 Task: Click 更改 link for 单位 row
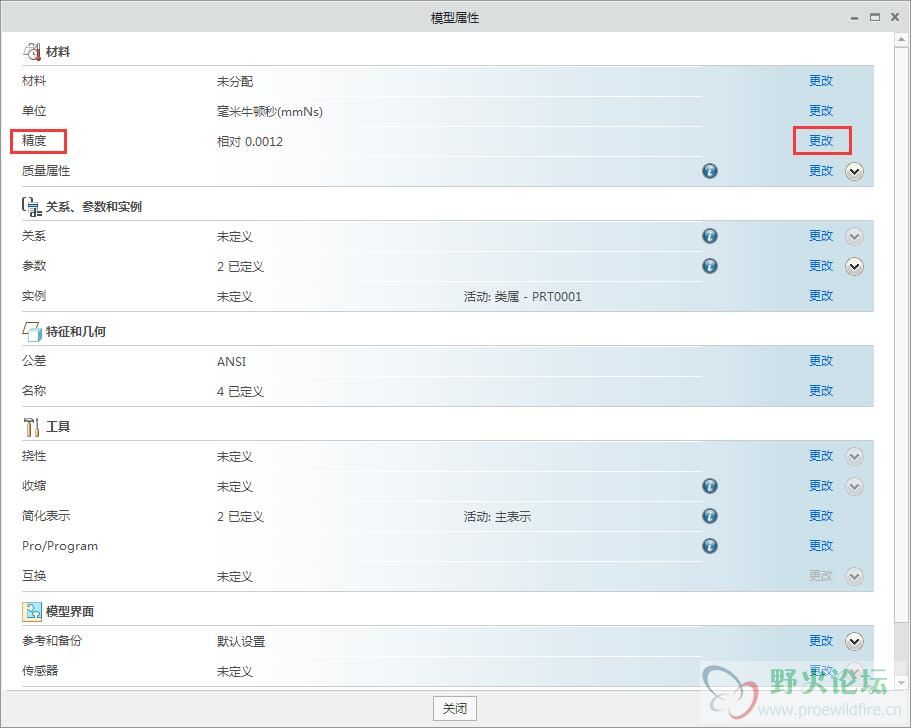pos(821,110)
